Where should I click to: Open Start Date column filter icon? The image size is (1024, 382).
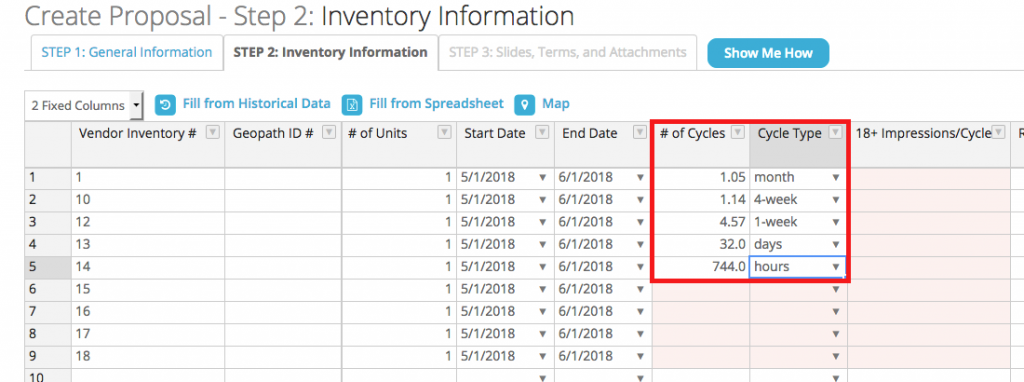point(542,133)
